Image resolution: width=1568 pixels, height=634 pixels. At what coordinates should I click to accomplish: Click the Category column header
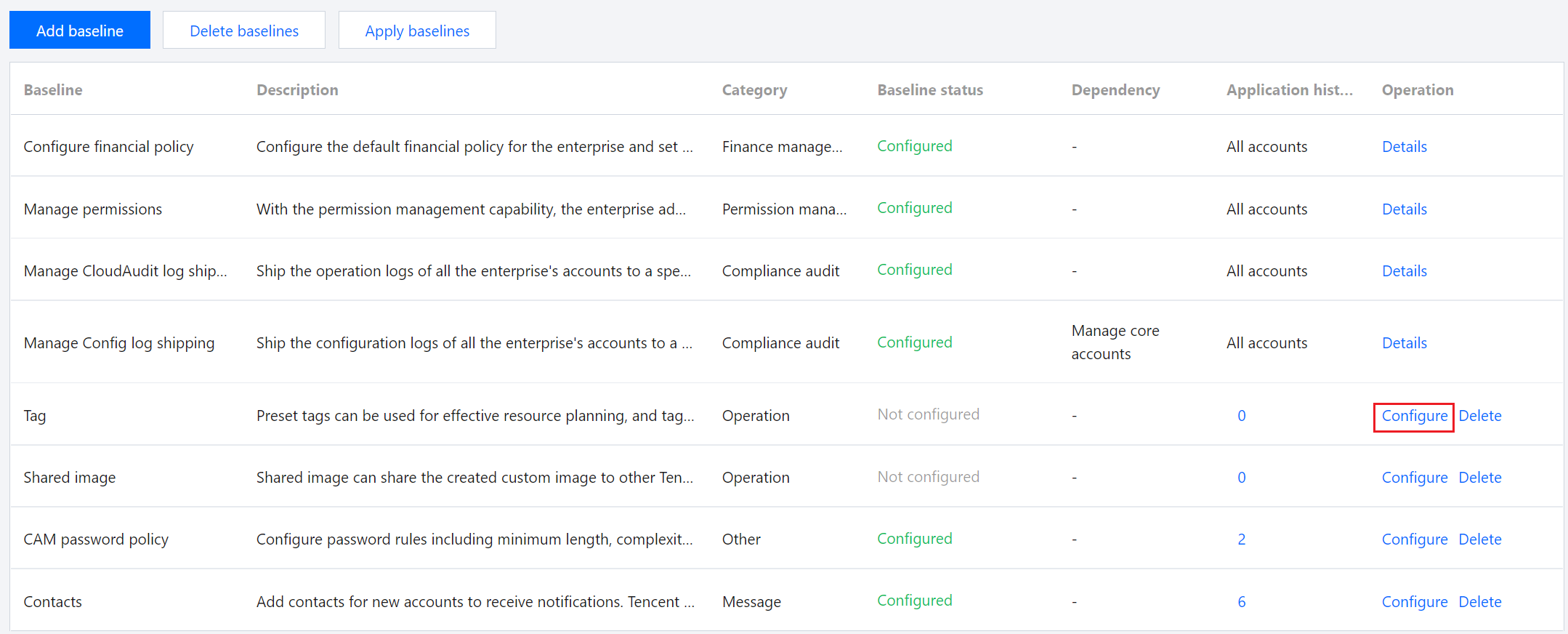[753, 90]
